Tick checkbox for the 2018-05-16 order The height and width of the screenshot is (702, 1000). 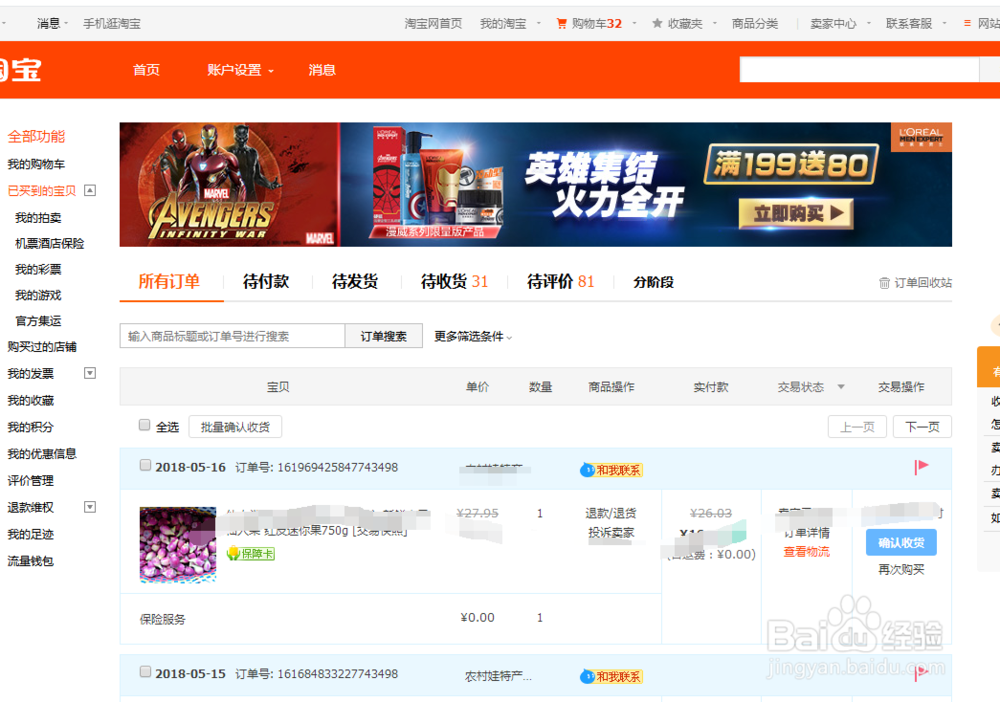145,465
